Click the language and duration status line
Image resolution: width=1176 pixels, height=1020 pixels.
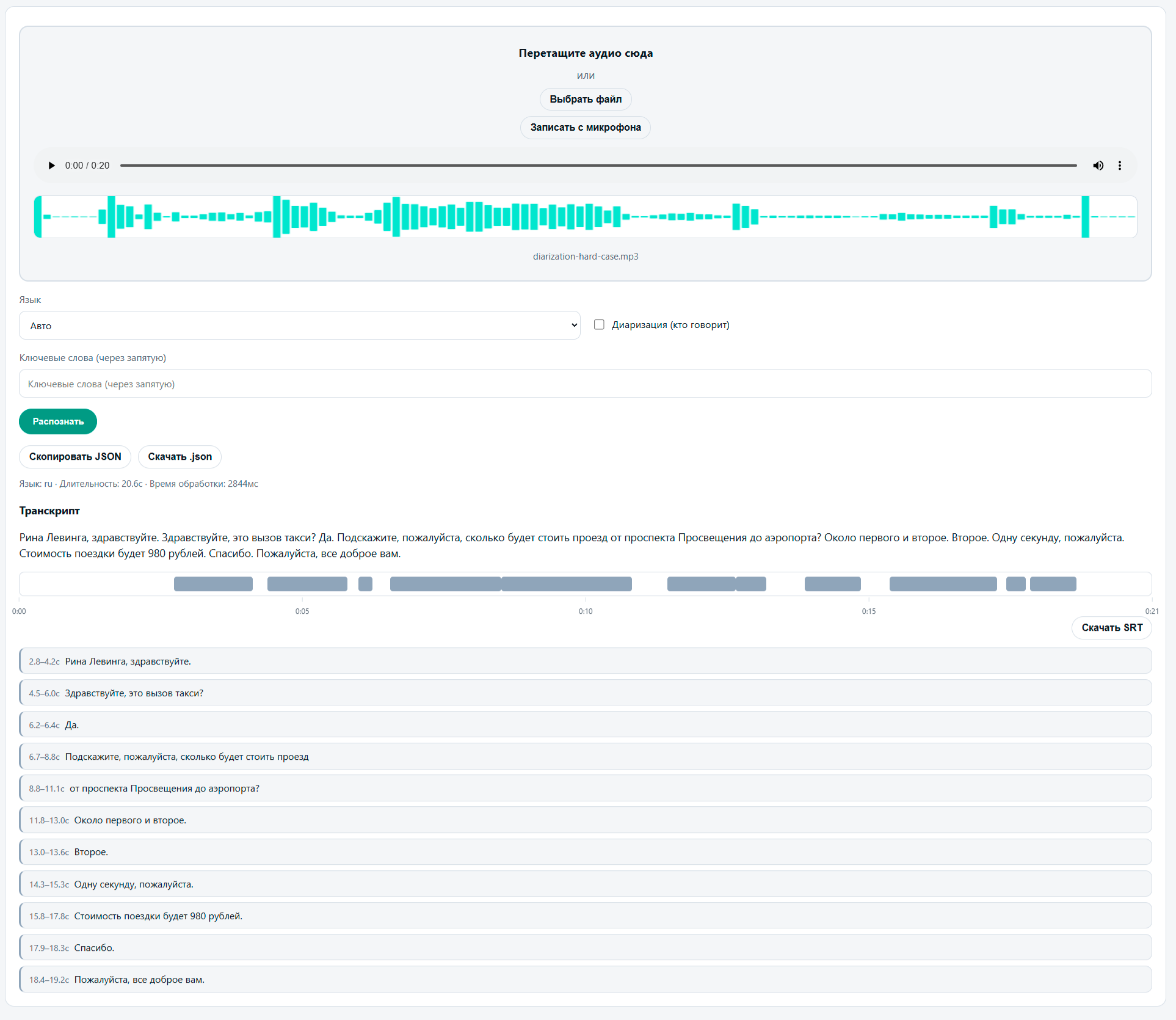[x=139, y=484]
